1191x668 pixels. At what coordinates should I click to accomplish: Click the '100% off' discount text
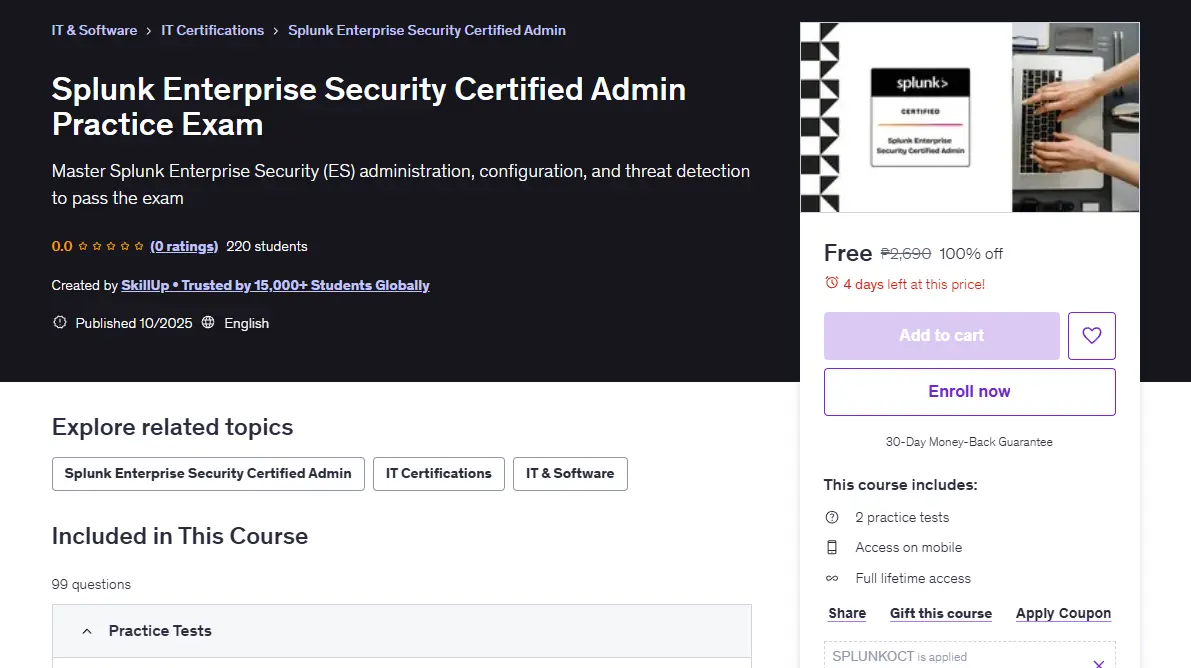tap(971, 254)
